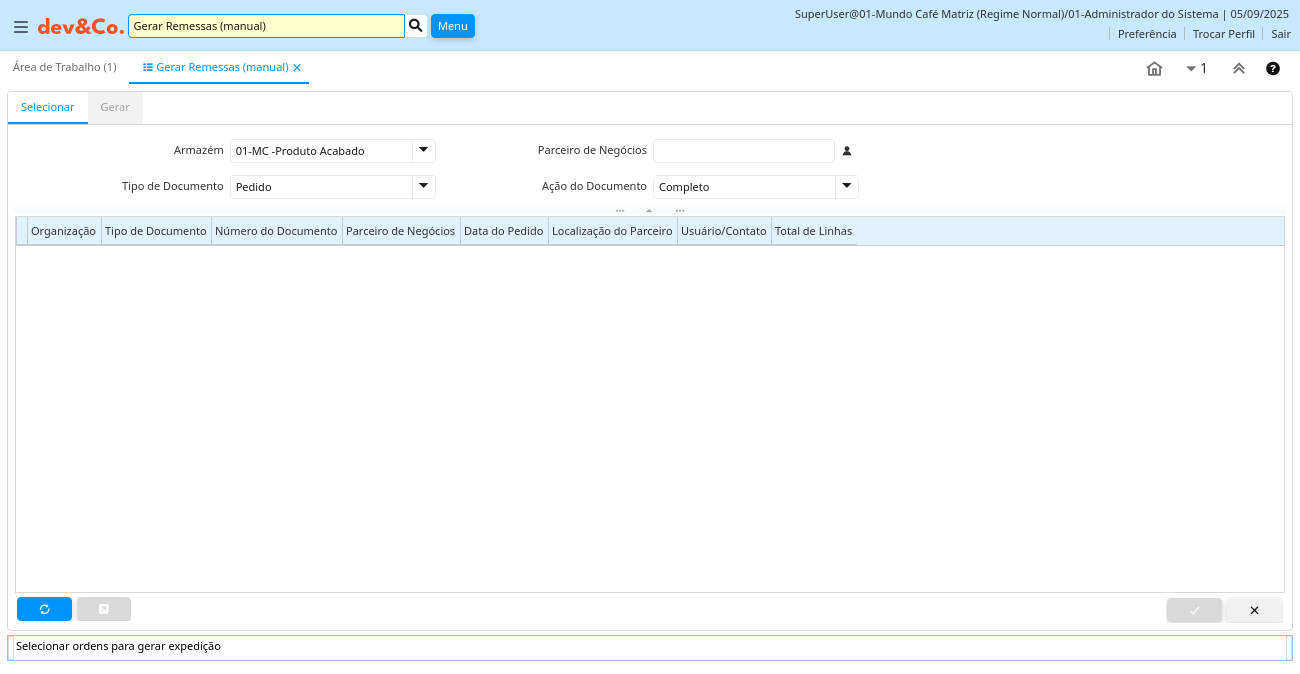Click the blue Menu button
This screenshot has height=674, width=1300.
(452, 26)
